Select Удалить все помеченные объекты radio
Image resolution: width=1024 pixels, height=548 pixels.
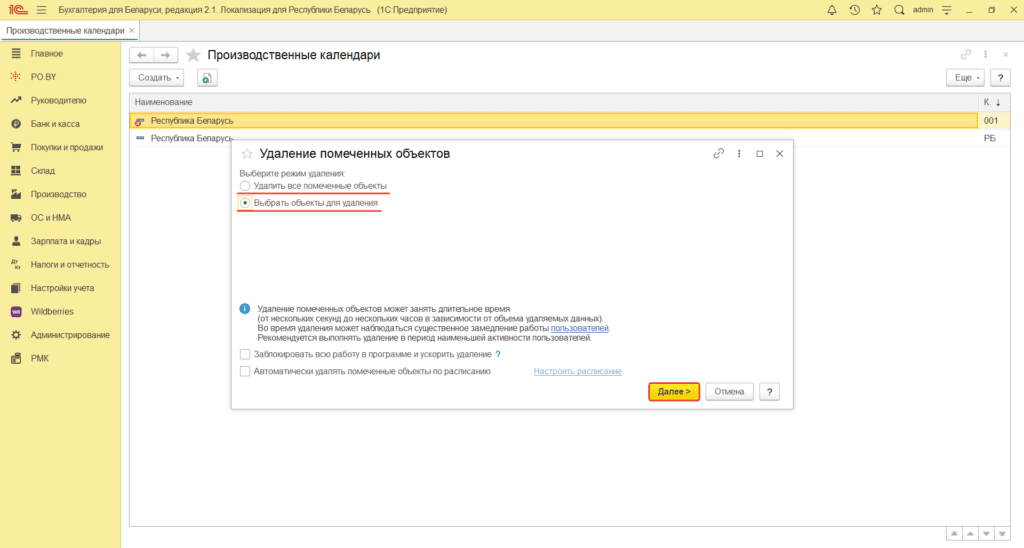coord(245,186)
